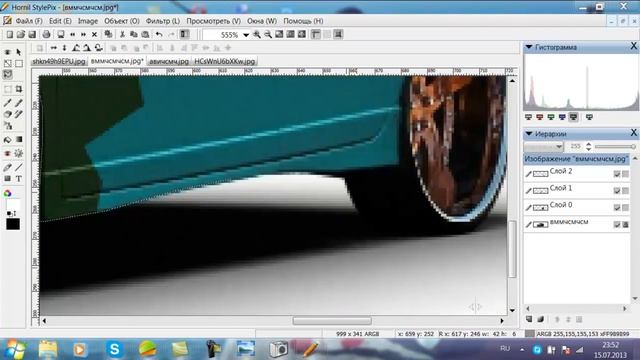
Task: Click the canvas horizontal scrollbar thumb
Action: click(x=332, y=321)
